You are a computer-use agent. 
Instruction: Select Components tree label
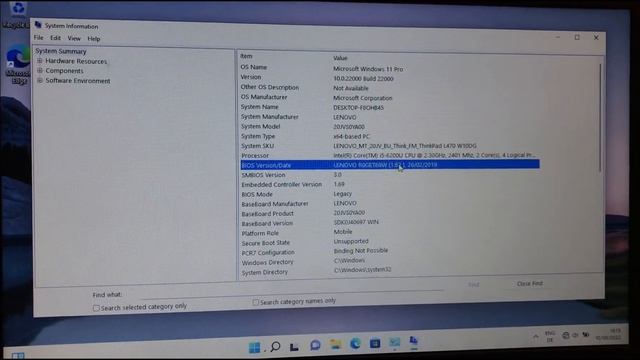(64, 71)
